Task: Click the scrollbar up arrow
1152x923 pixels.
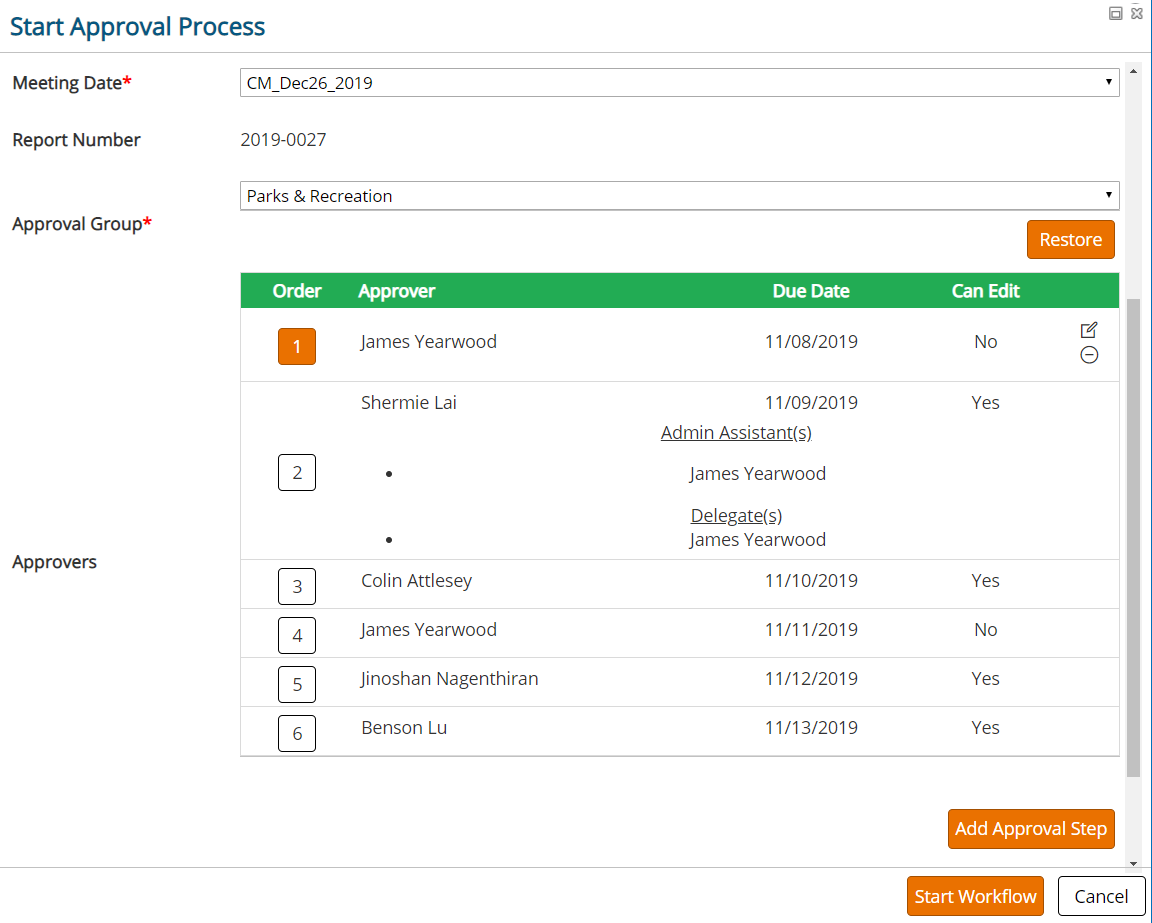Action: (1134, 71)
